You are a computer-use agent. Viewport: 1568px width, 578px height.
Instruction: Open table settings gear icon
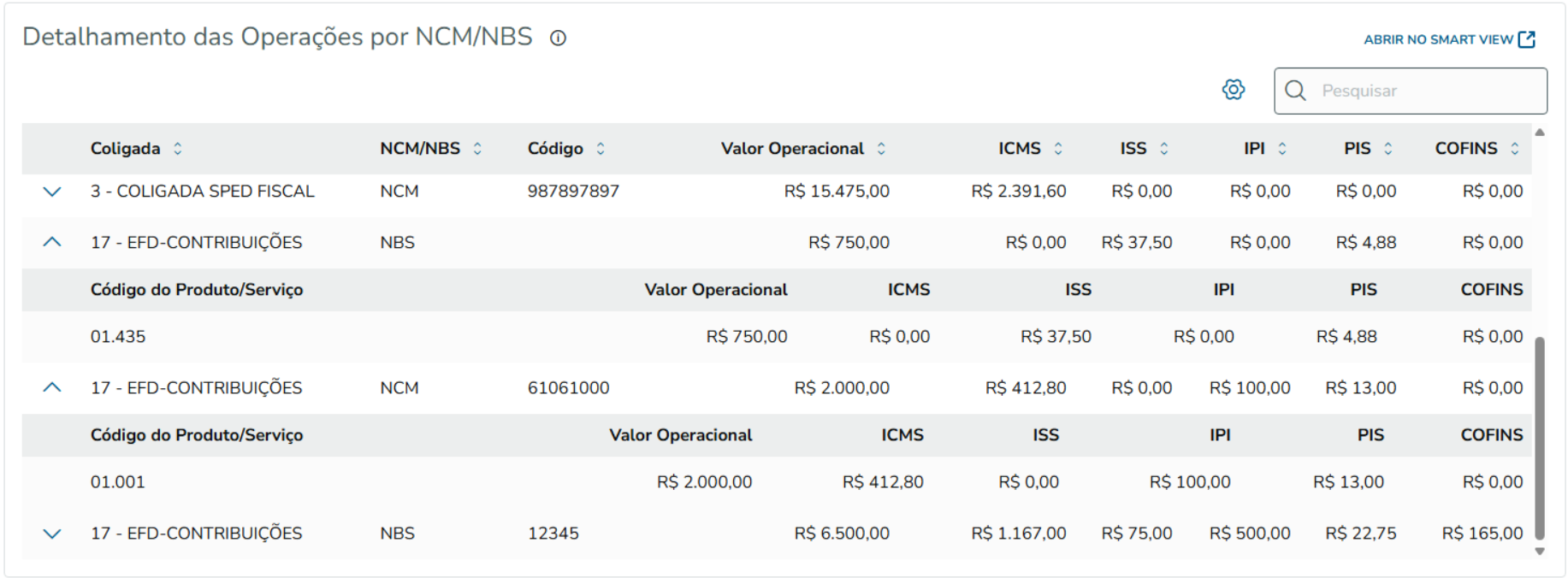coord(1233,90)
